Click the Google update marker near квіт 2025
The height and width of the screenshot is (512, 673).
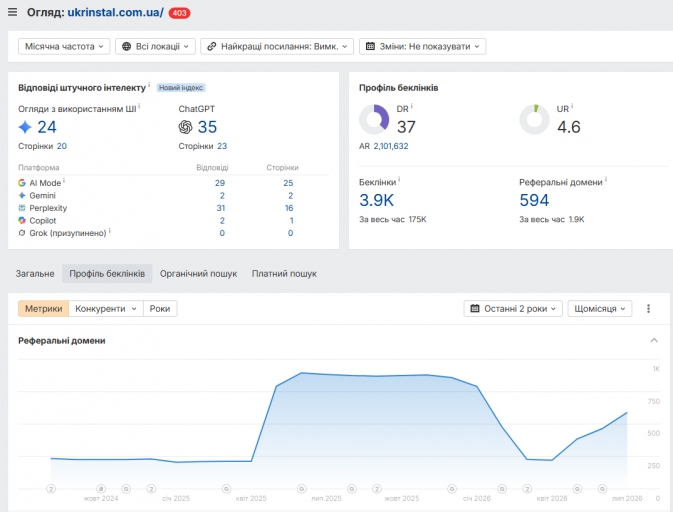226,488
